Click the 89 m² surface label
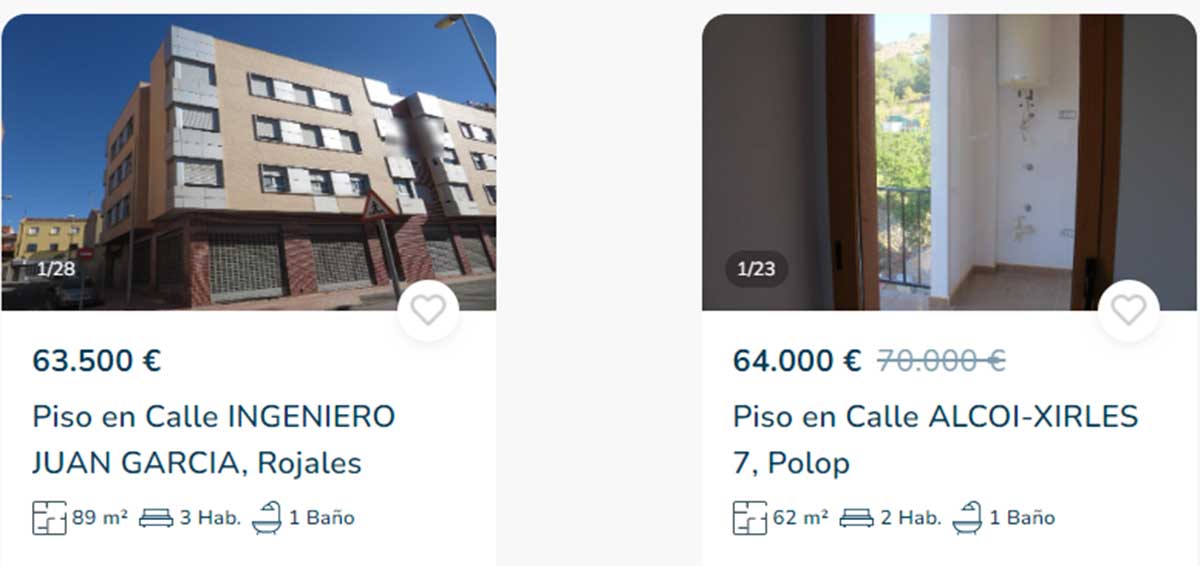This screenshot has height=566, width=1200. point(100,518)
